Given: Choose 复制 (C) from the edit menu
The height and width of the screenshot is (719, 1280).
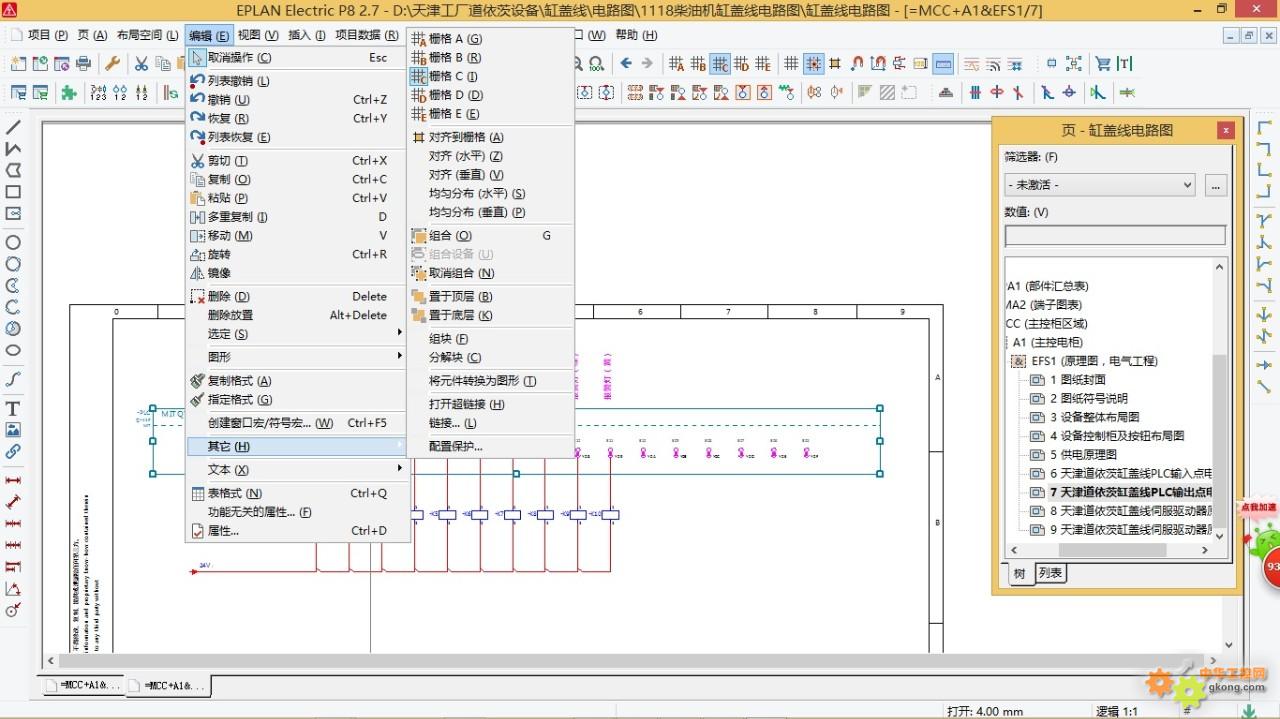Looking at the screenshot, I should [298, 179].
